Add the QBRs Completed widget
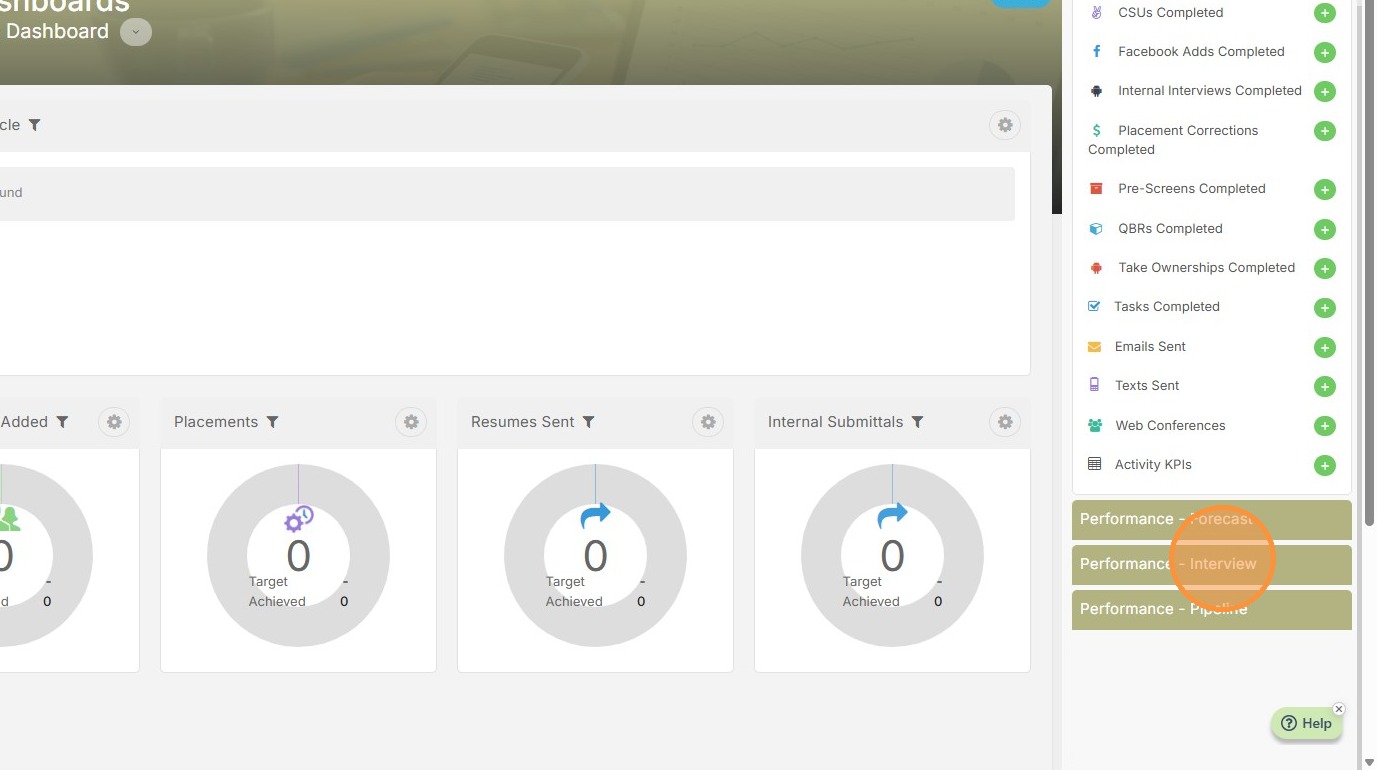 (x=1324, y=229)
